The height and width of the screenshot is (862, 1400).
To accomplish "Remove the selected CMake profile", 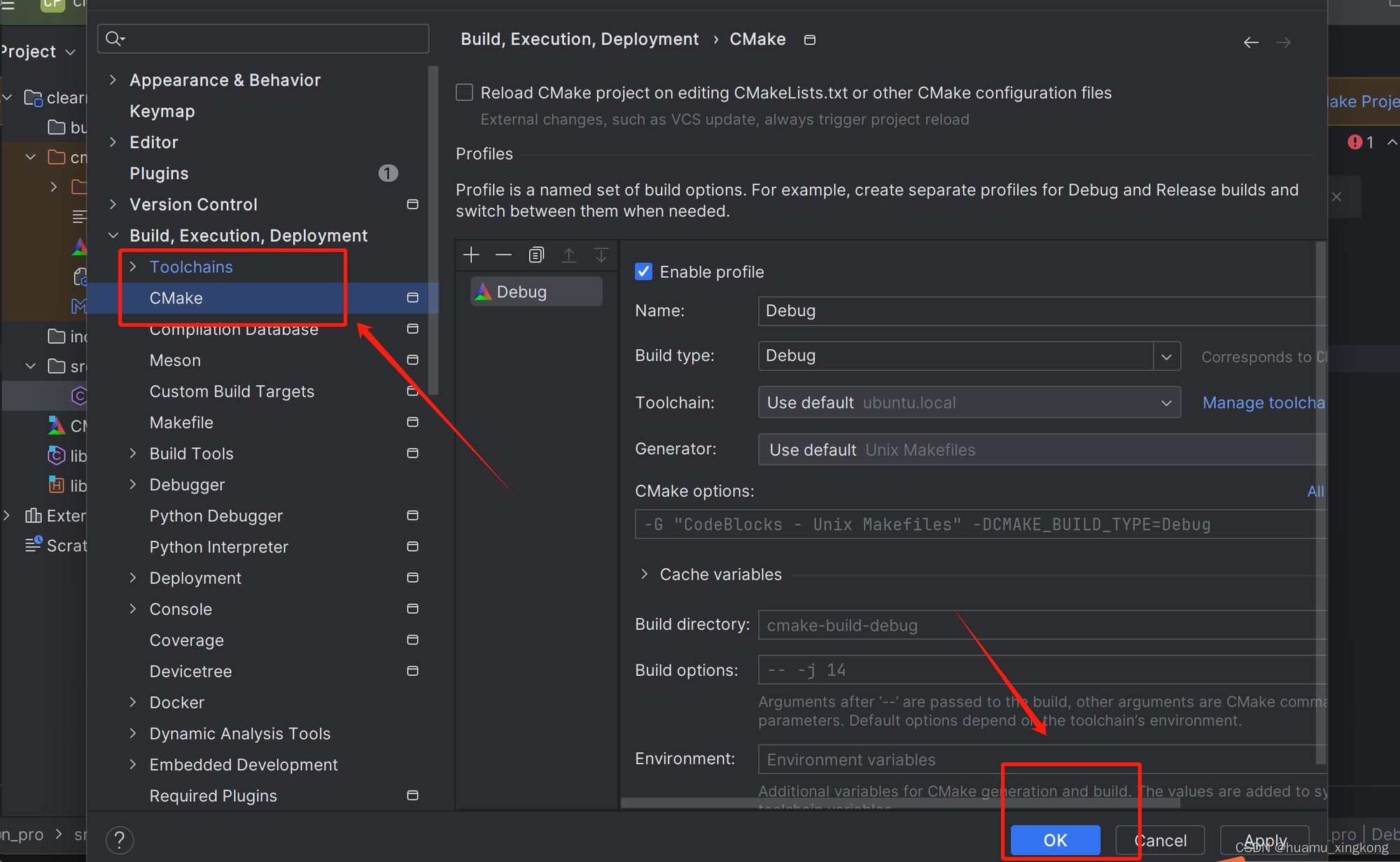I will pos(503,255).
